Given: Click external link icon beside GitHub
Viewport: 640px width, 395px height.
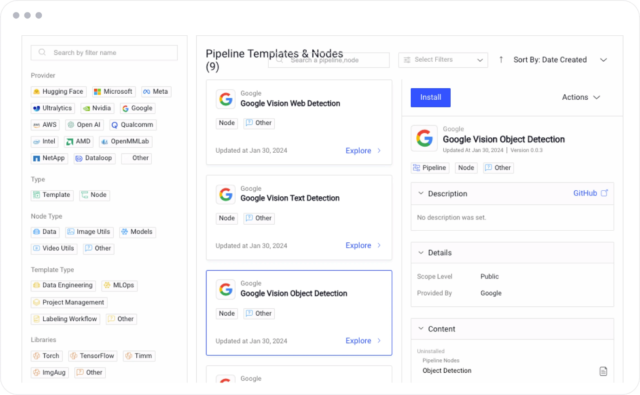Looking at the screenshot, I should (604, 193).
